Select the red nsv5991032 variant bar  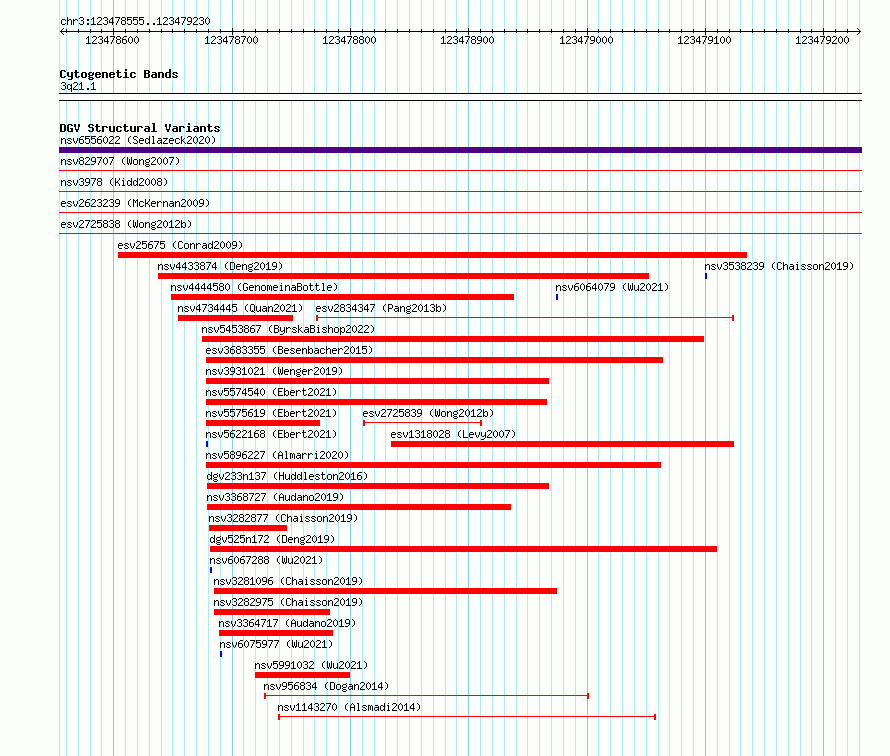coord(303,675)
